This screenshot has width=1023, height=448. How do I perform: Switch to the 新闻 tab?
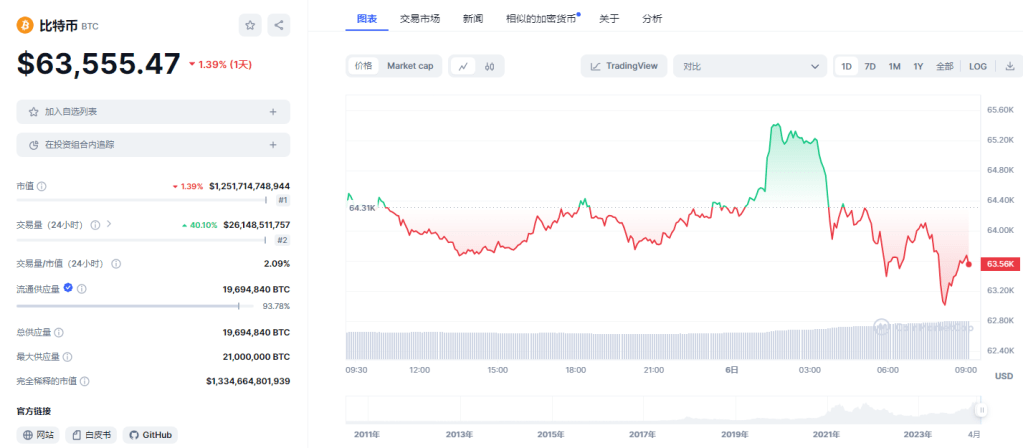click(x=474, y=19)
